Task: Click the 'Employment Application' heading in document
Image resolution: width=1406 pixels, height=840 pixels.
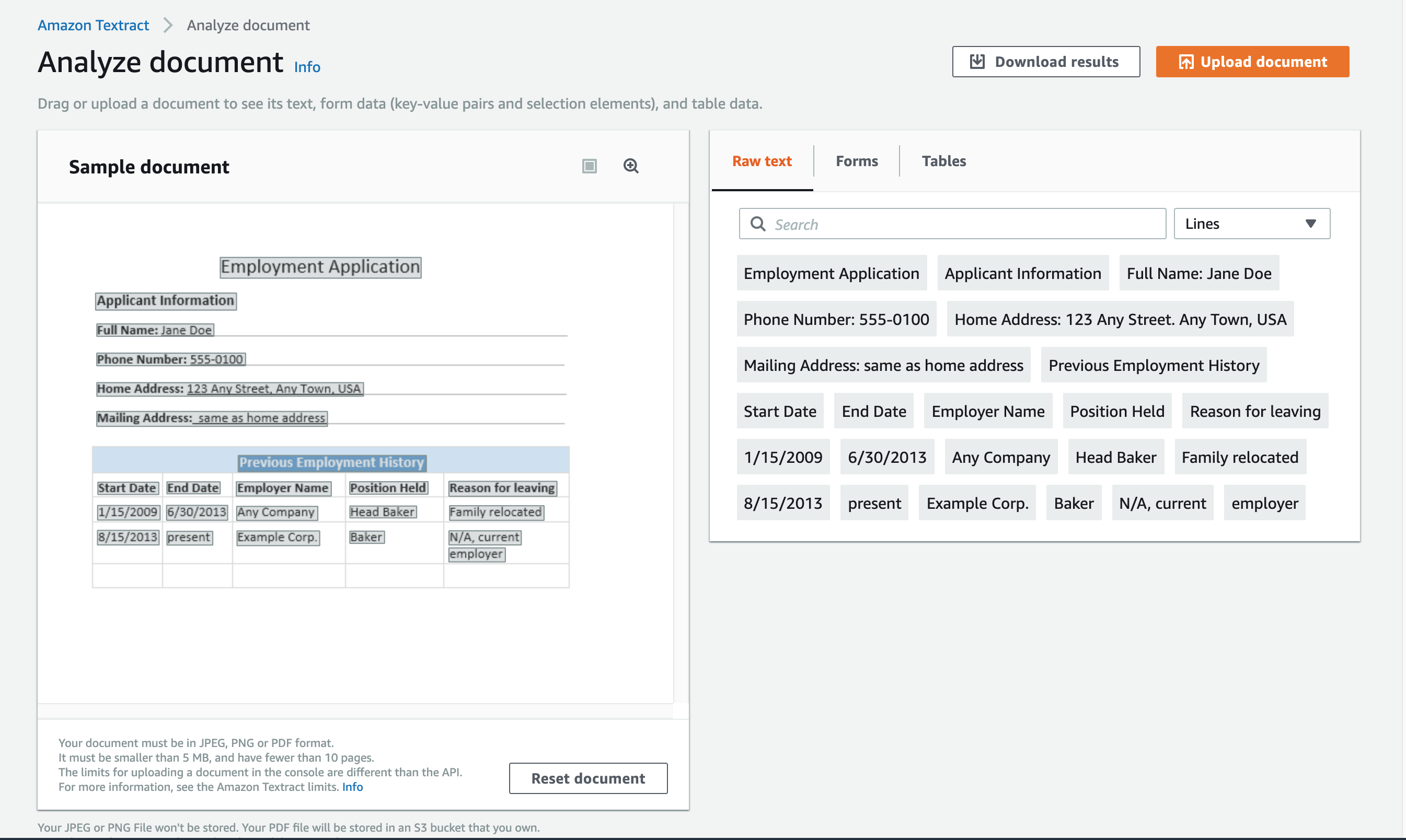Action: click(320, 267)
